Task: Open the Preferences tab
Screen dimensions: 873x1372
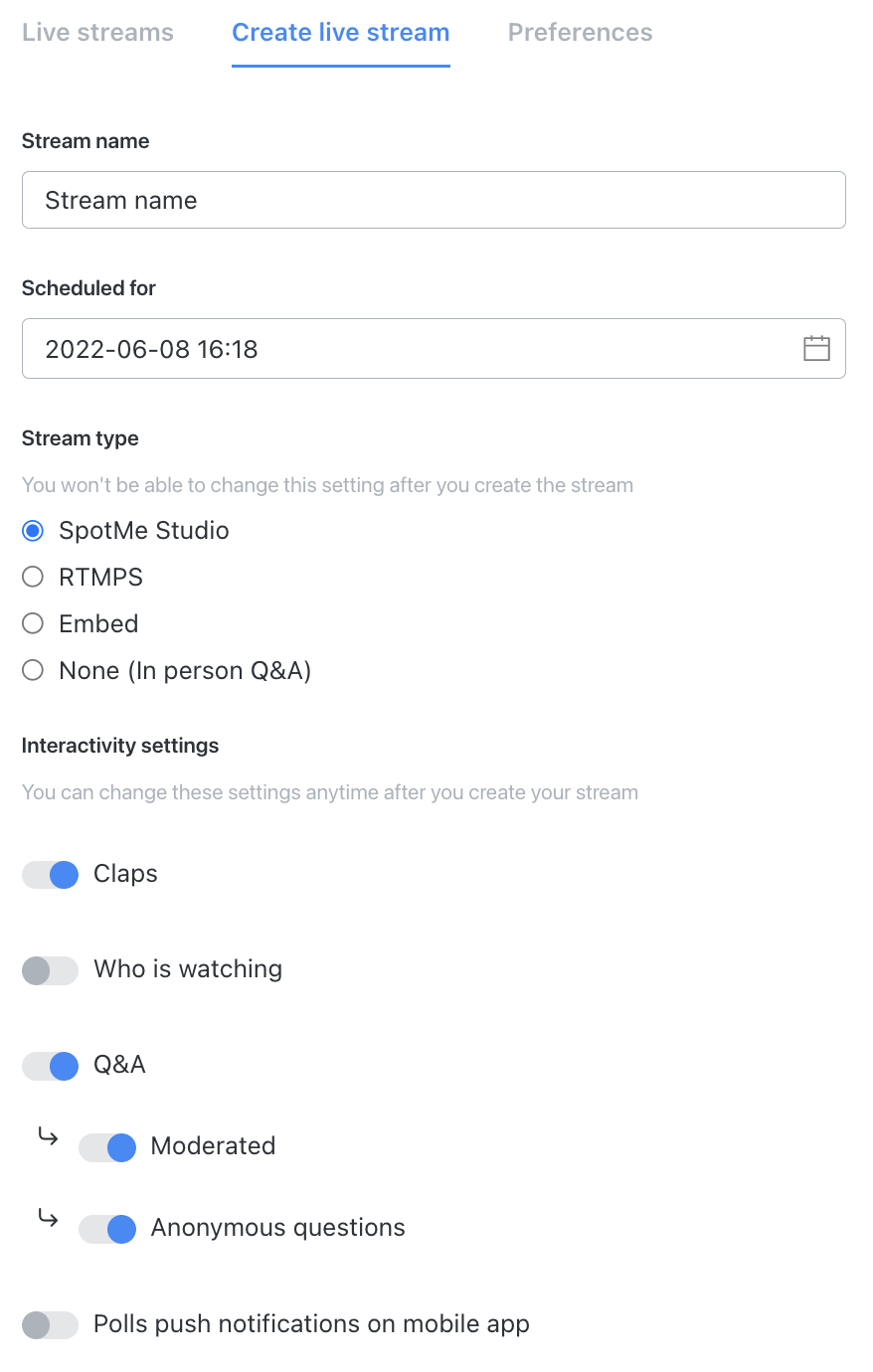Action: [581, 33]
